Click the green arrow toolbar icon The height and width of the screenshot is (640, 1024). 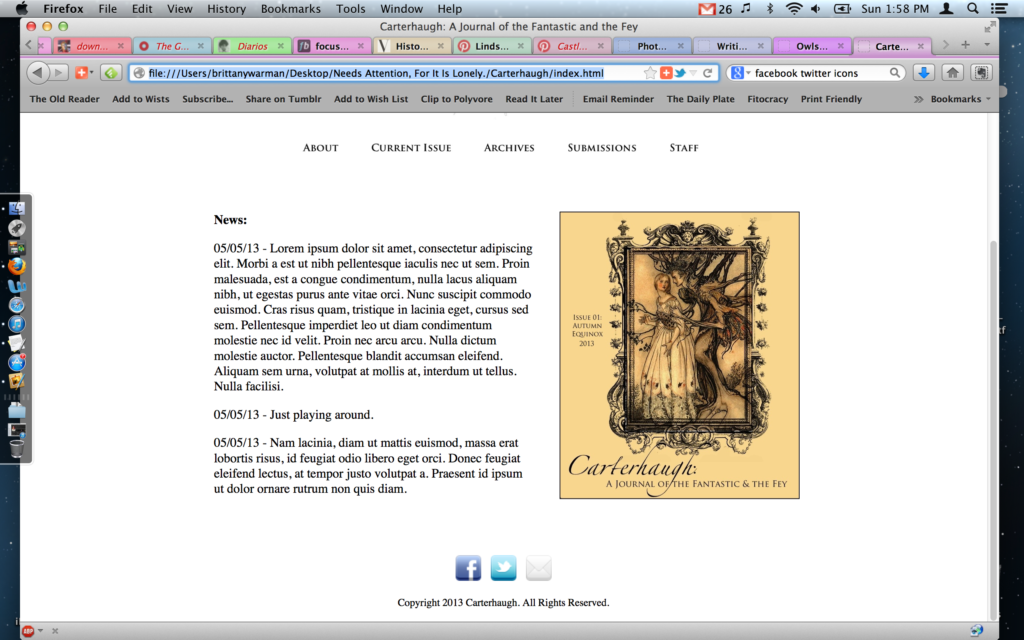pyautogui.click(x=111, y=72)
